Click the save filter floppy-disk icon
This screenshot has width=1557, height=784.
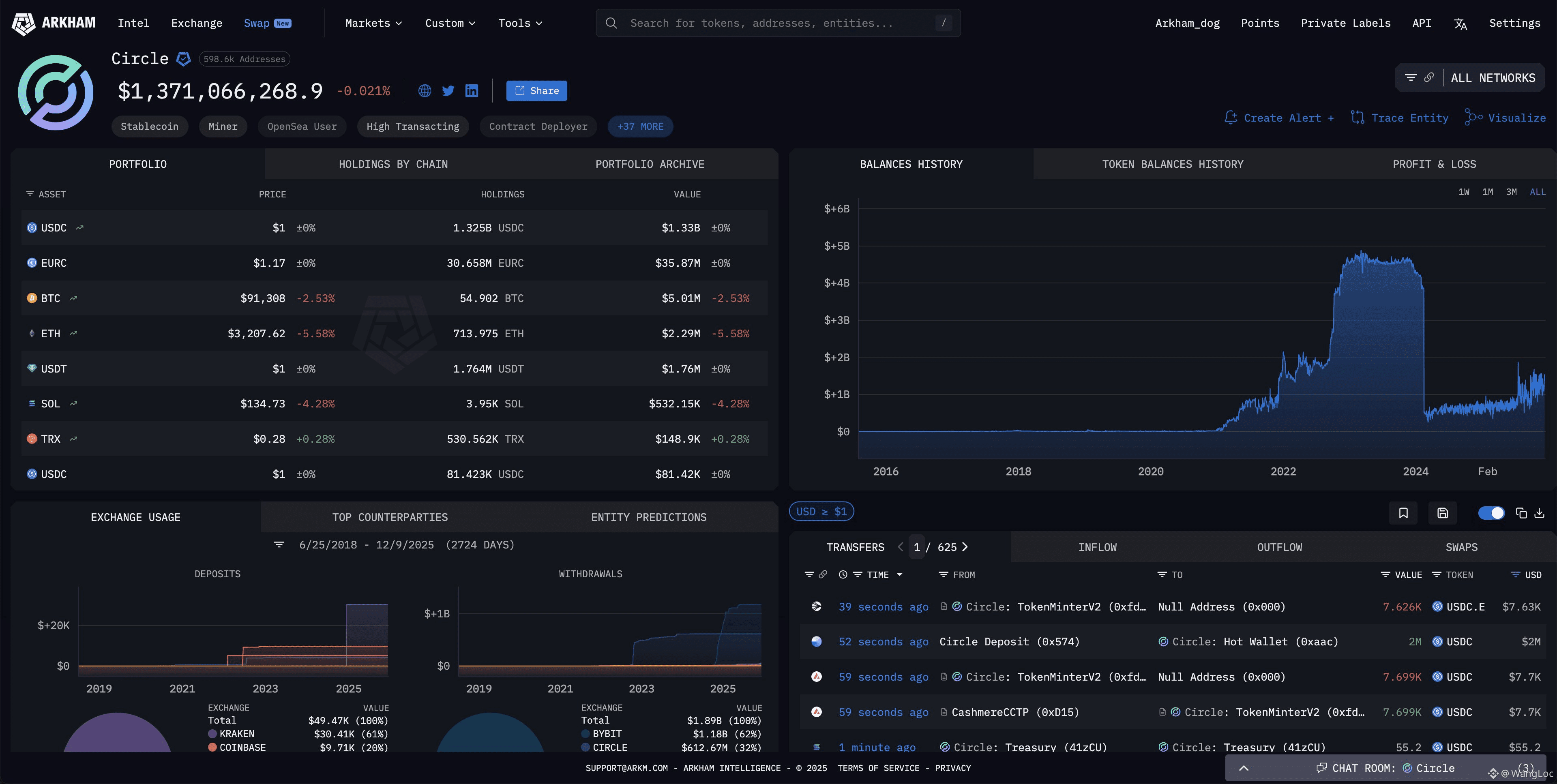(1442, 512)
